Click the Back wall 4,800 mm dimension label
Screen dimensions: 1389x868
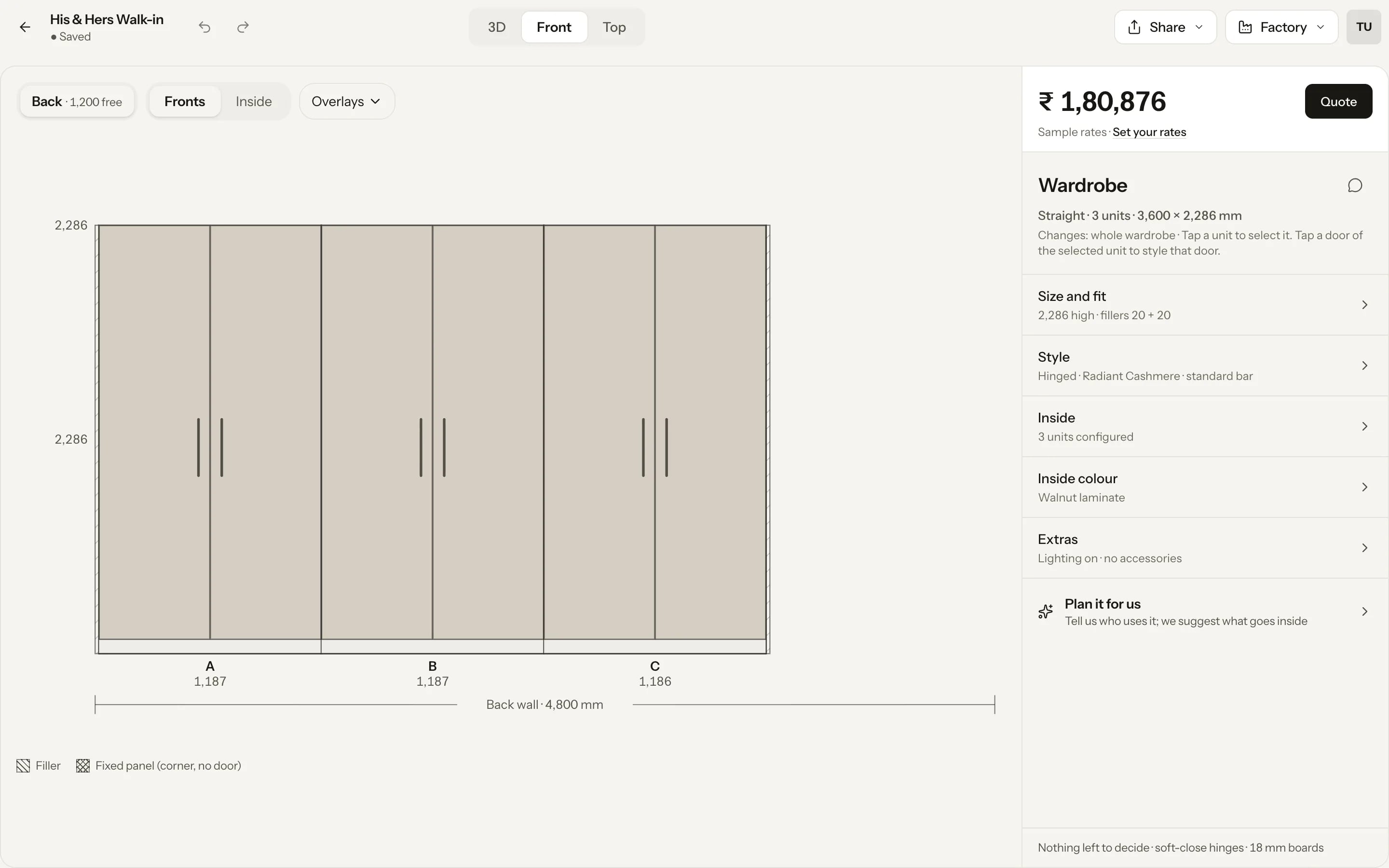(x=545, y=705)
